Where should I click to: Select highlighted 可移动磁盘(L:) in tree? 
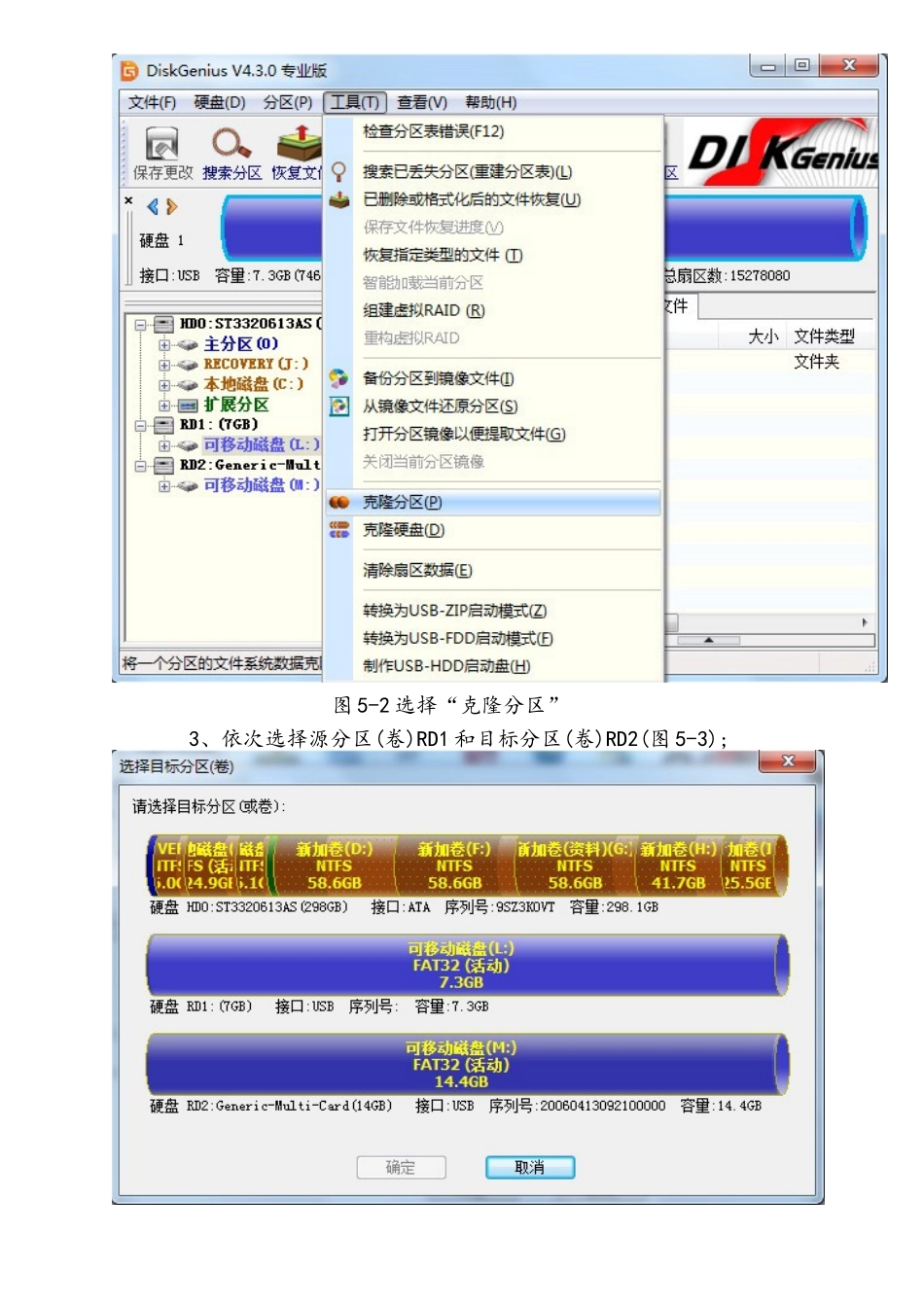261,445
